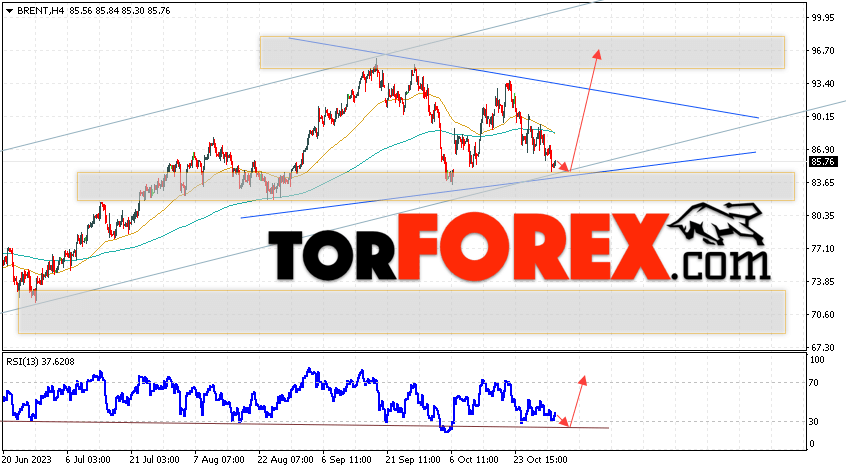
Task: Click the current price tag 85.76
Action: (x=823, y=161)
